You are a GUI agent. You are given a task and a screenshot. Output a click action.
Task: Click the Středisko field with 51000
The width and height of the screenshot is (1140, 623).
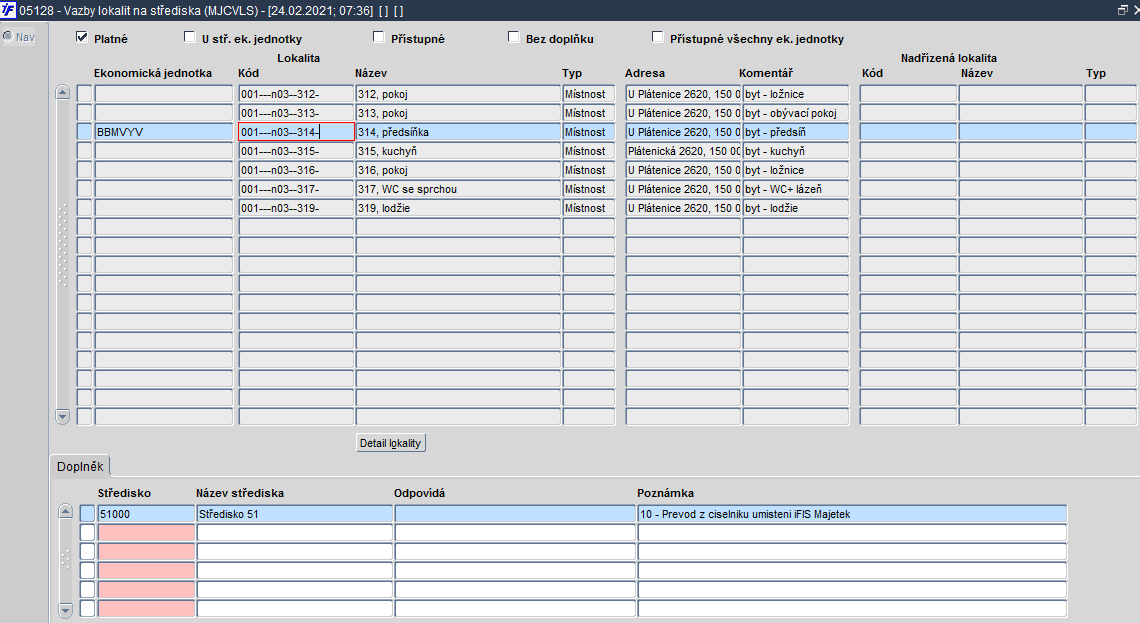click(x=146, y=514)
